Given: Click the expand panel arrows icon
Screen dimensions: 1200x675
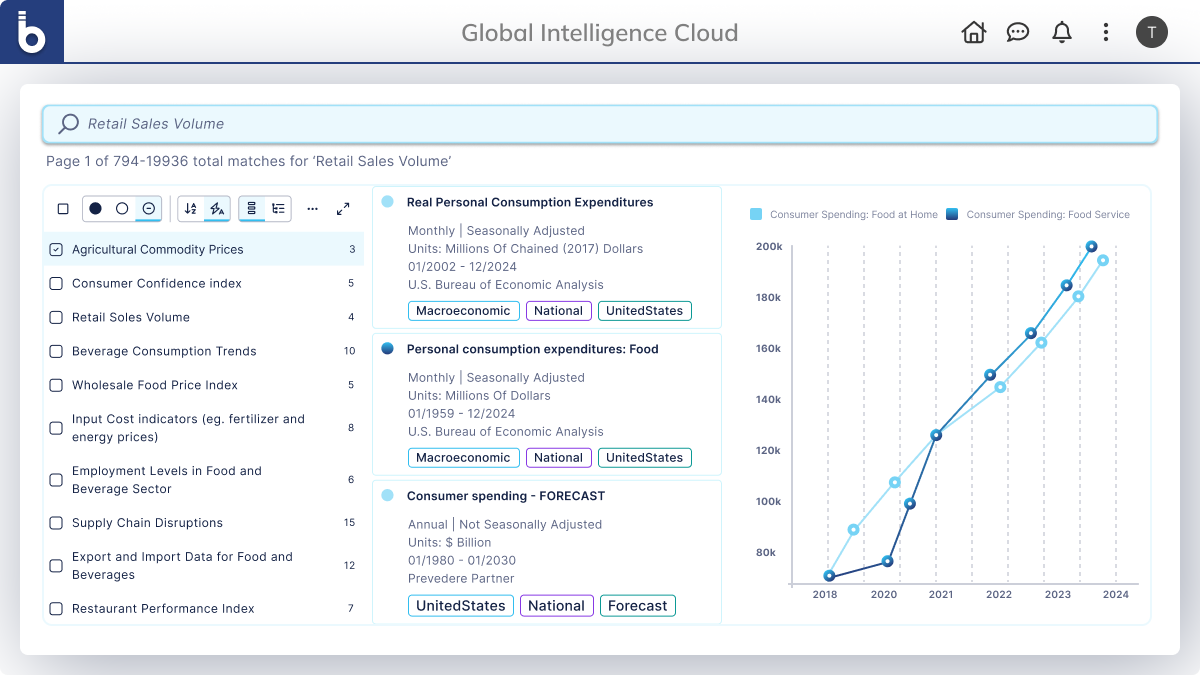Looking at the screenshot, I should 343,209.
